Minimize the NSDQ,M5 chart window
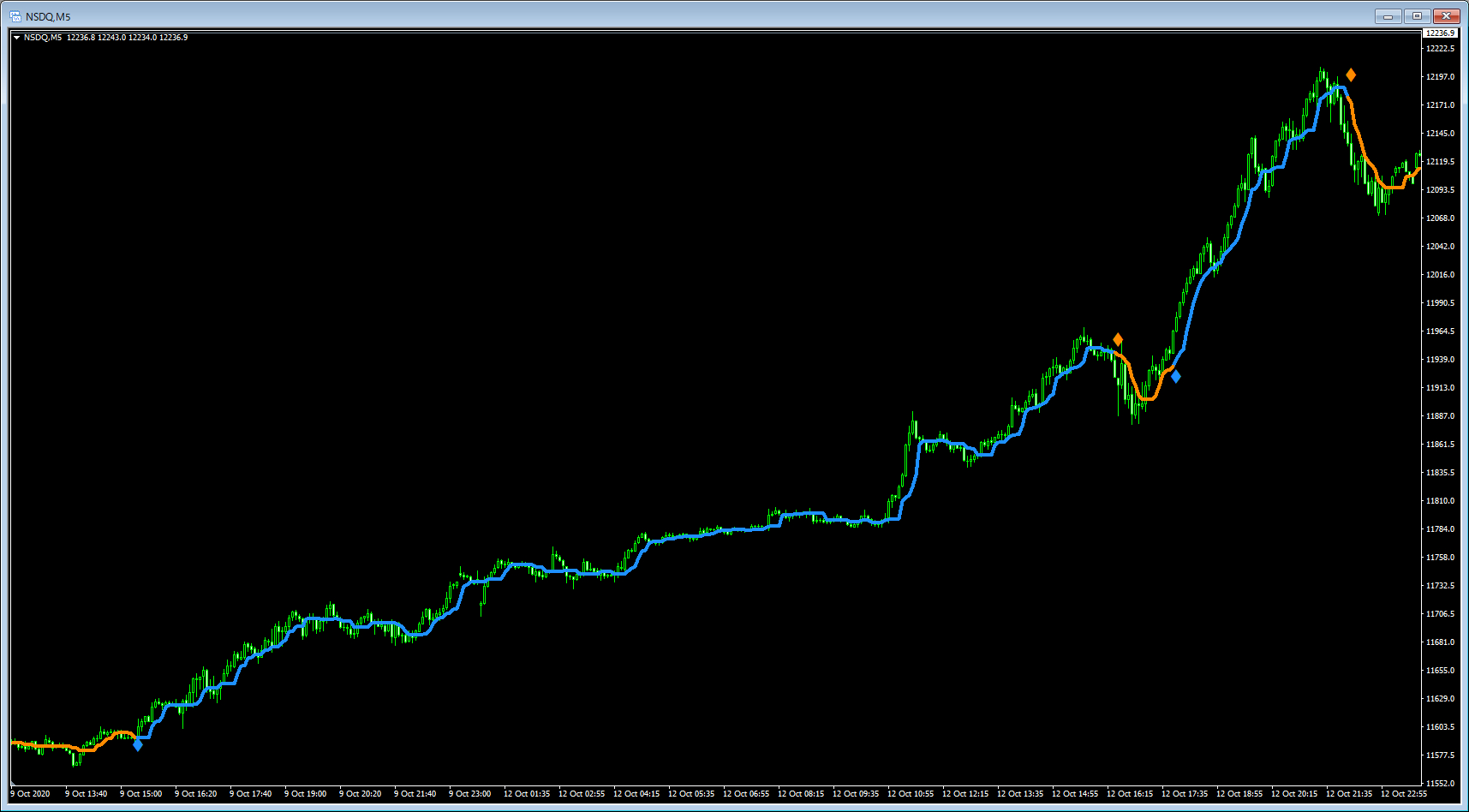1469x812 pixels. tap(1388, 16)
